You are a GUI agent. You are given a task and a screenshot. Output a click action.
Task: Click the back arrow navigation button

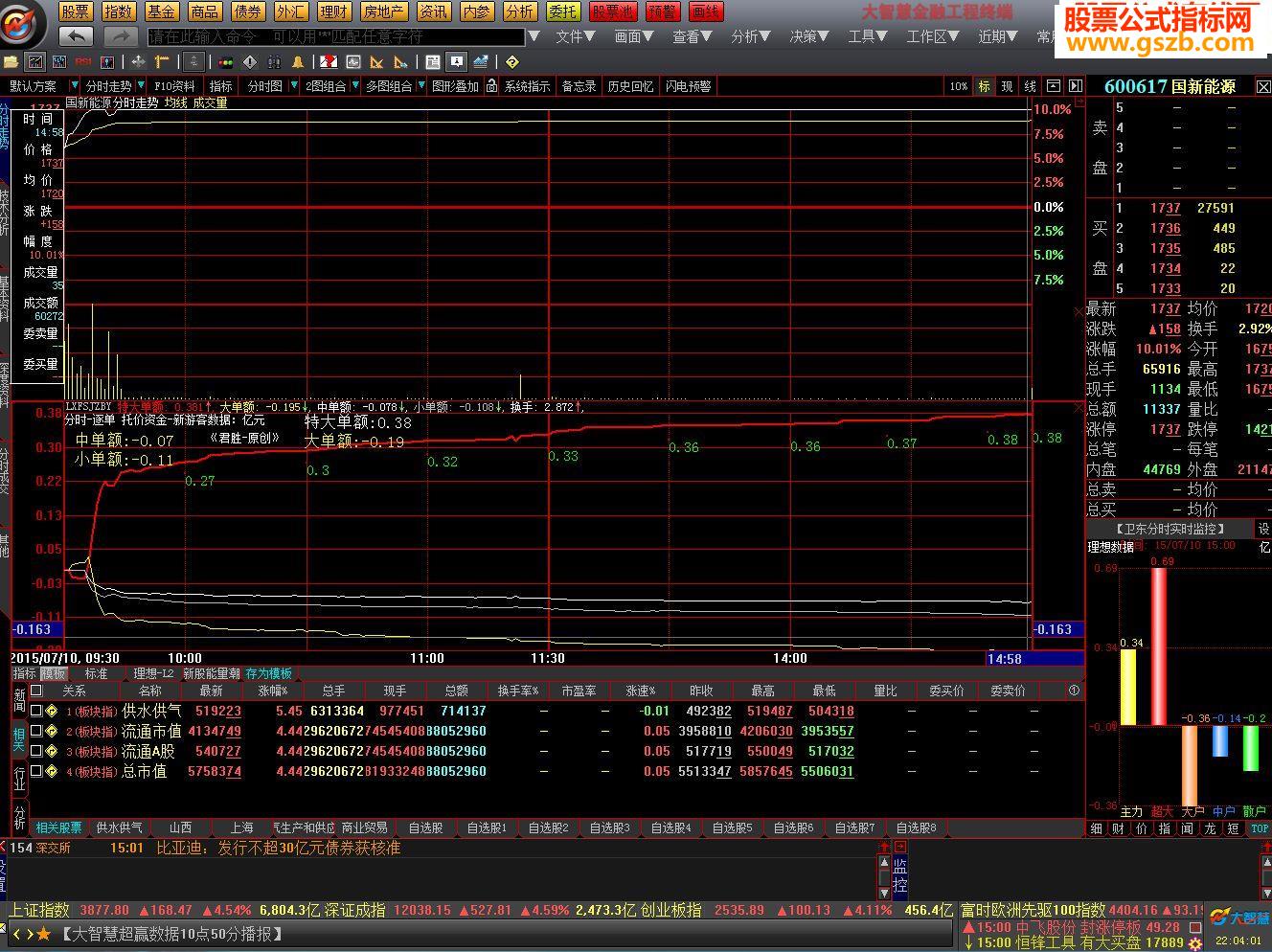click(76, 36)
